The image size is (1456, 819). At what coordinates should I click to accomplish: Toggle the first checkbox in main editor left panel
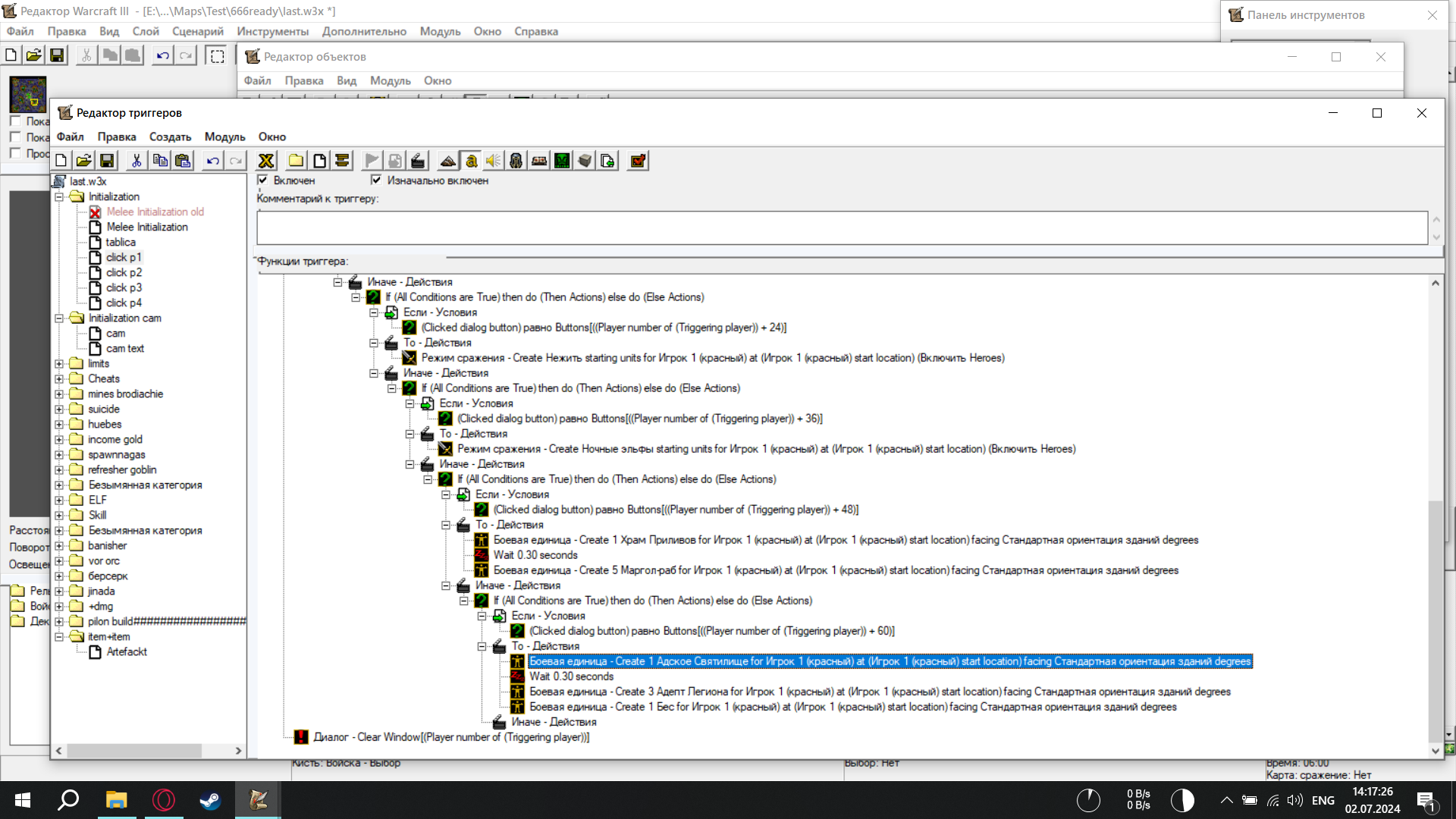point(15,121)
